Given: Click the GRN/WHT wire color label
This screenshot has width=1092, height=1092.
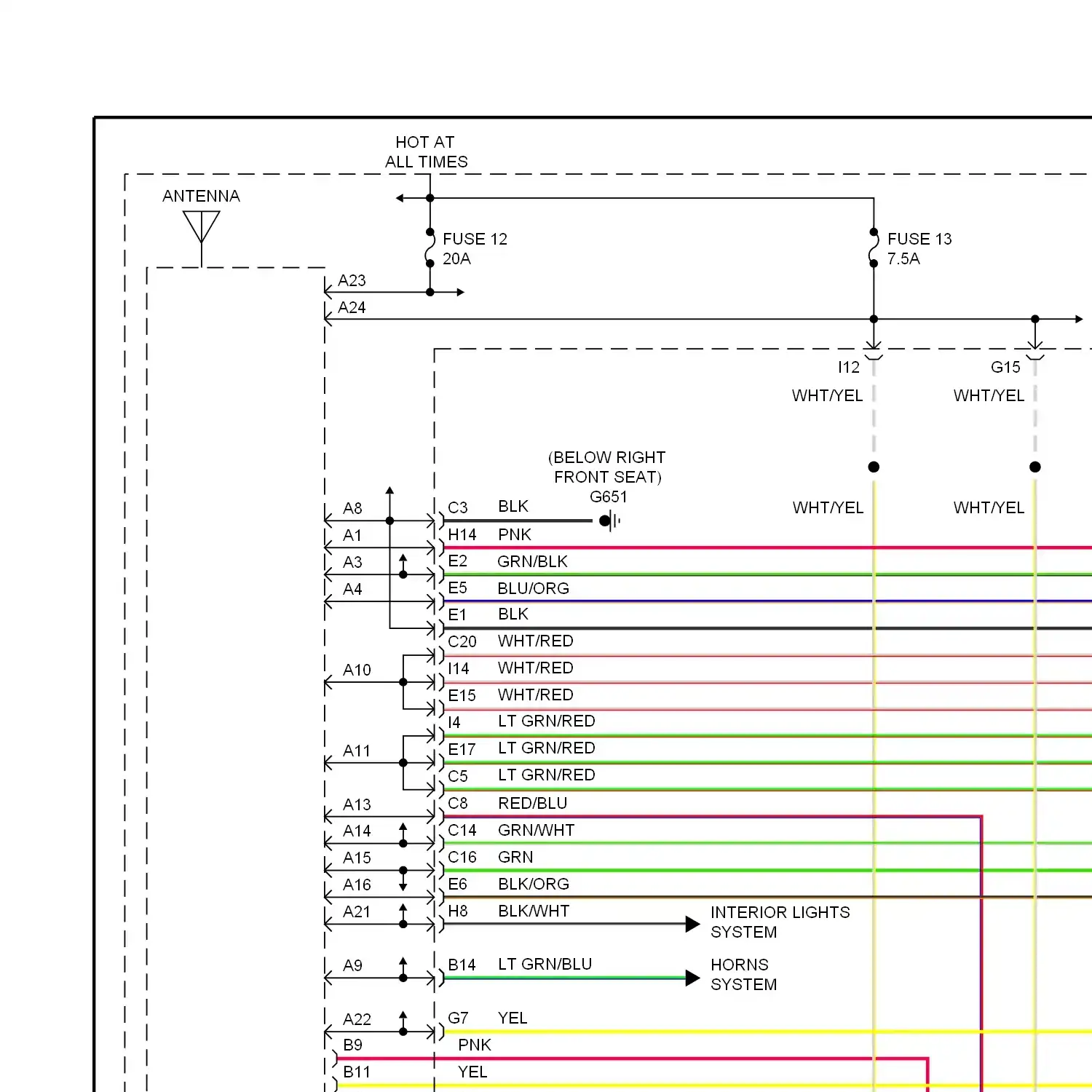Looking at the screenshot, I should pyautogui.click(x=537, y=830).
